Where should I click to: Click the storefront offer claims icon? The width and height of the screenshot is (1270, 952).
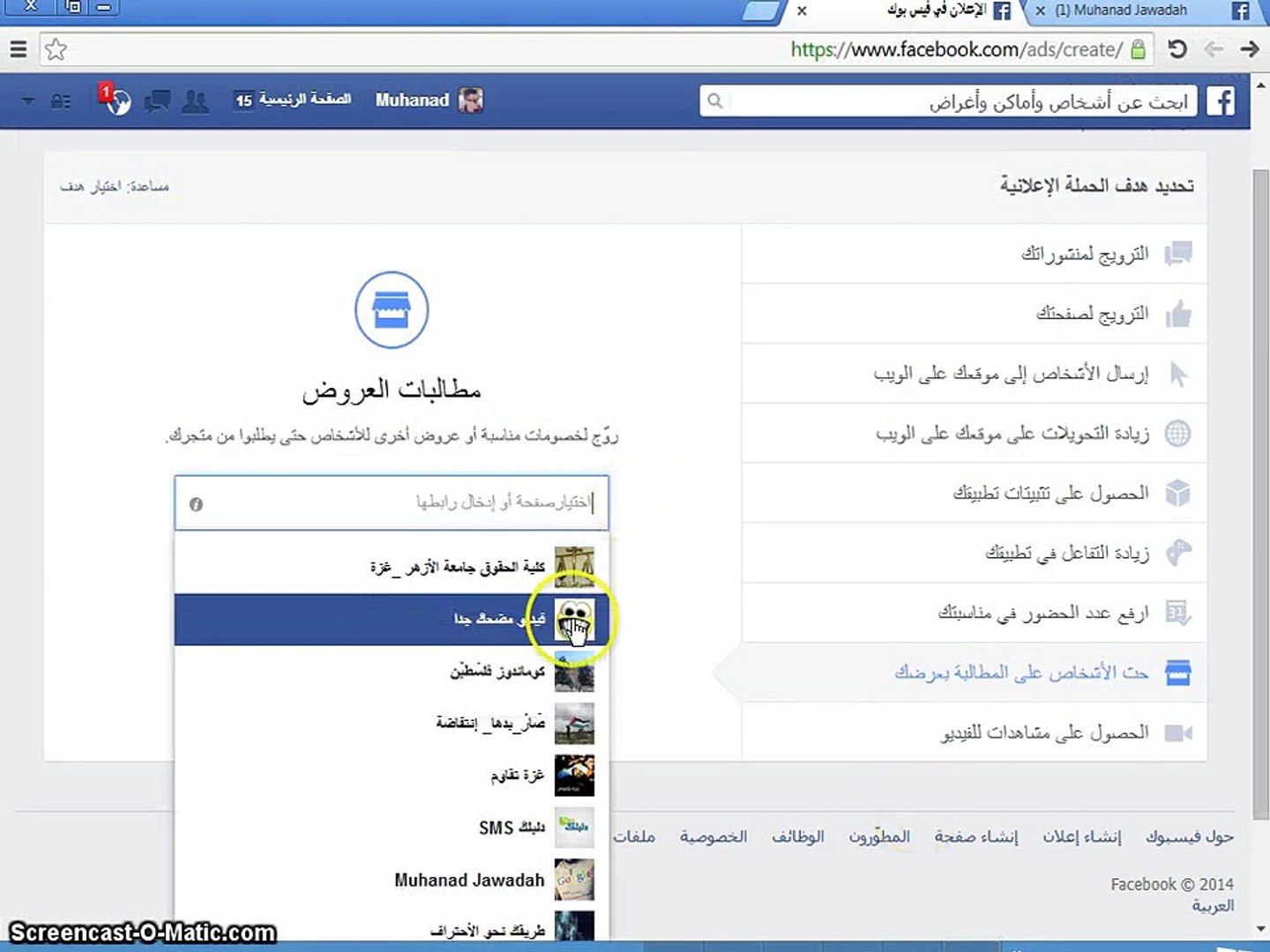pyautogui.click(x=1178, y=673)
